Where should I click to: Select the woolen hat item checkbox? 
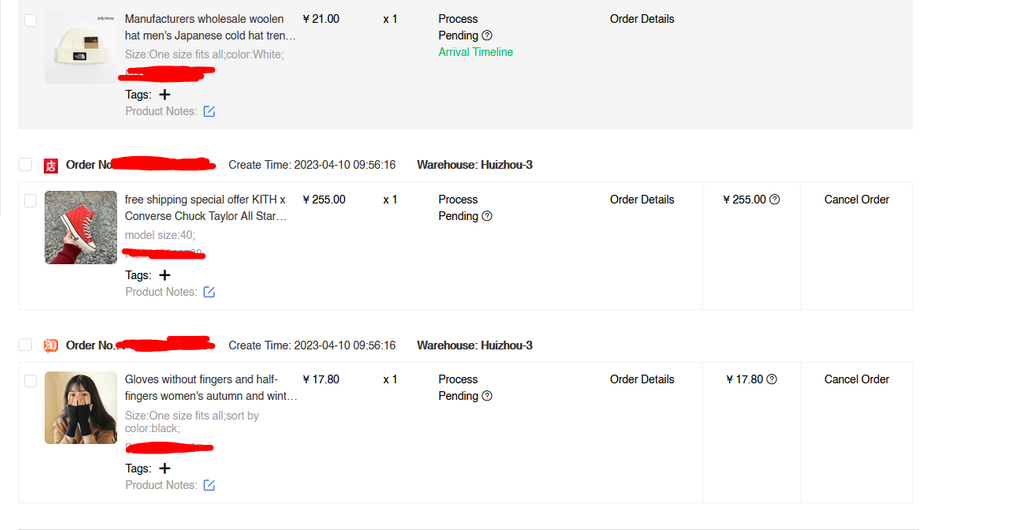[x=30, y=20]
